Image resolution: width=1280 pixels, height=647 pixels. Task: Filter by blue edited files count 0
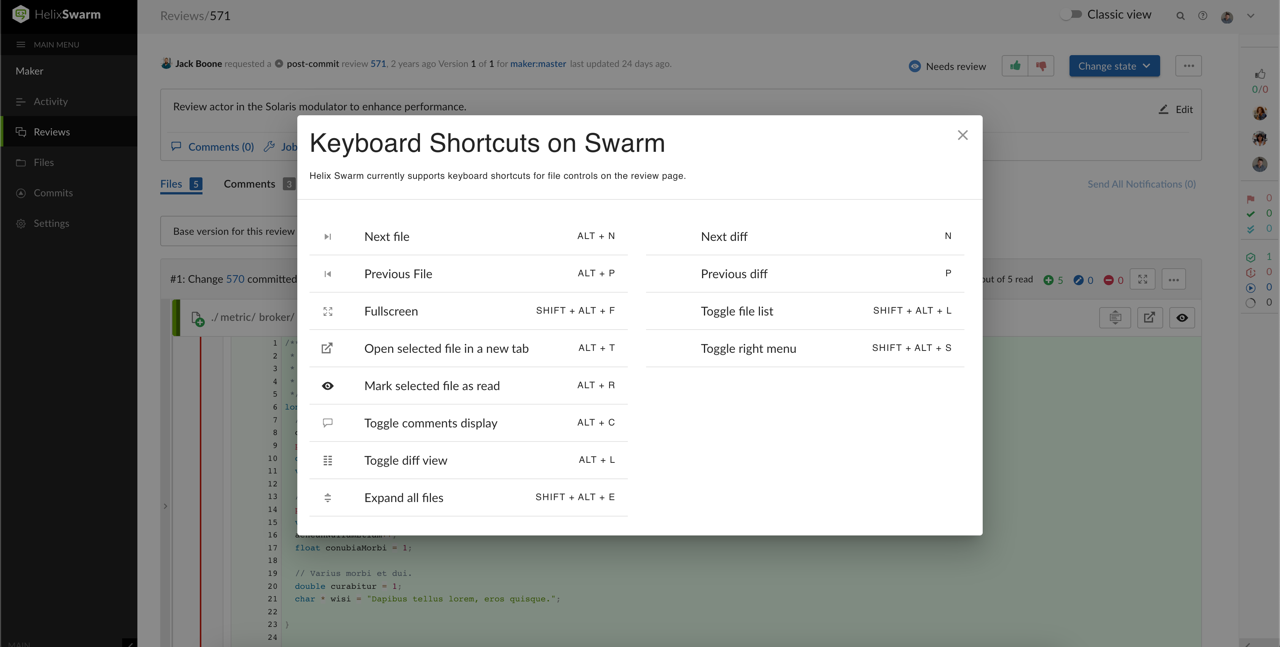1083,280
